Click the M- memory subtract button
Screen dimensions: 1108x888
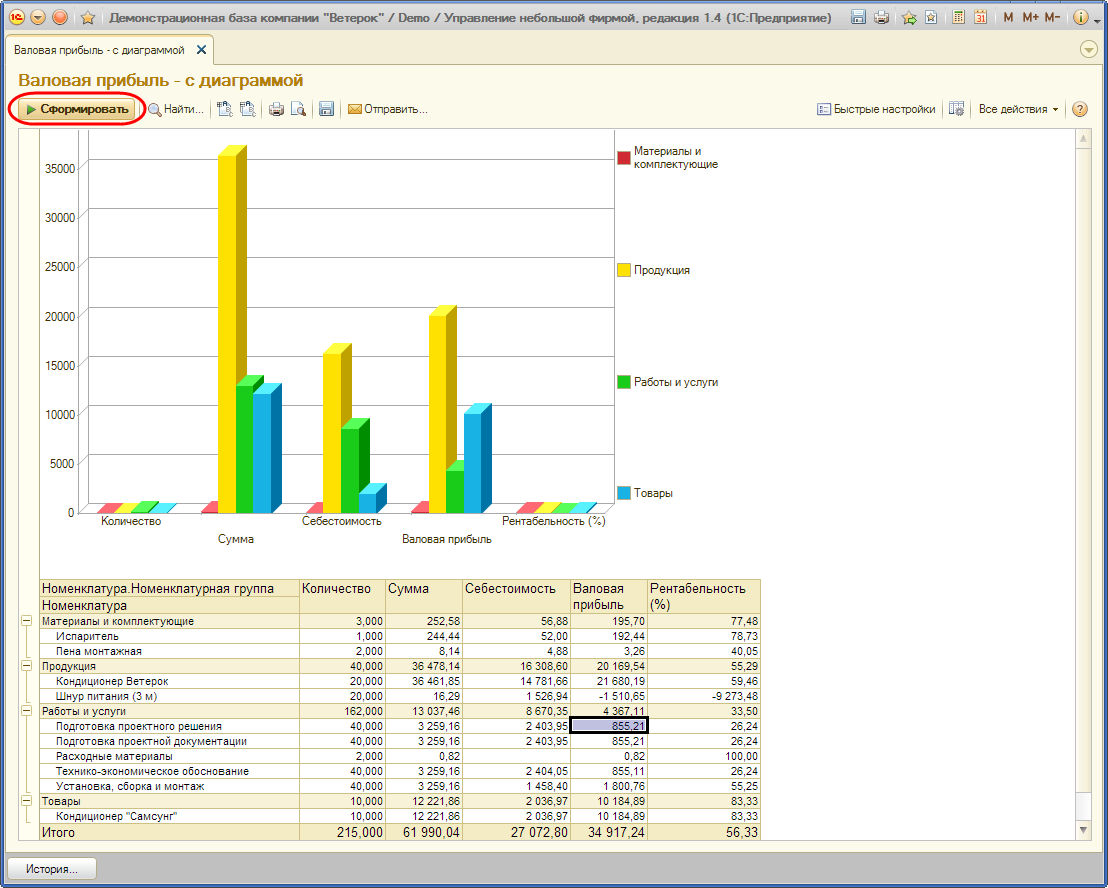(1052, 18)
